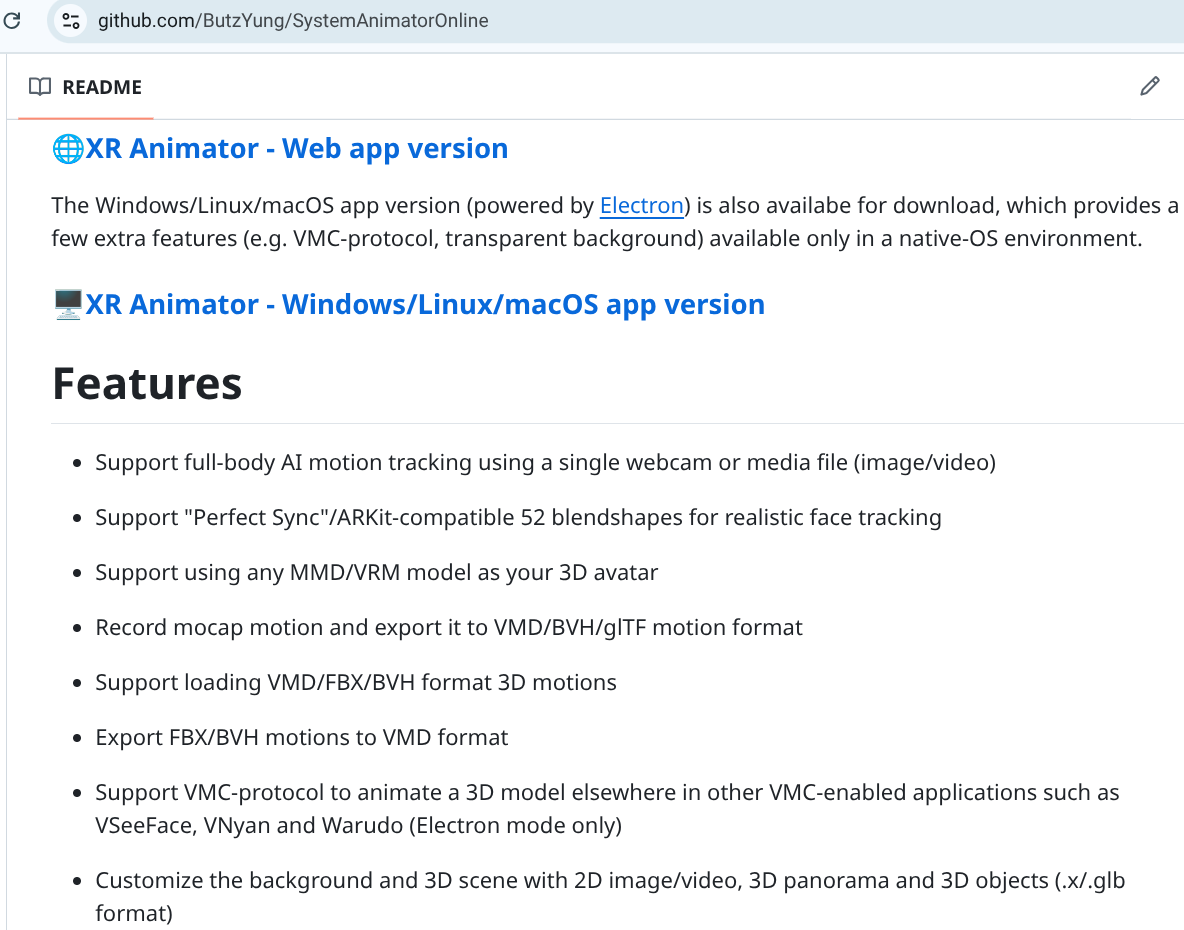Viewport: 1184px width, 930px height.
Task: Edit the README with the pencil icon
Action: [x=1150, y=86]
